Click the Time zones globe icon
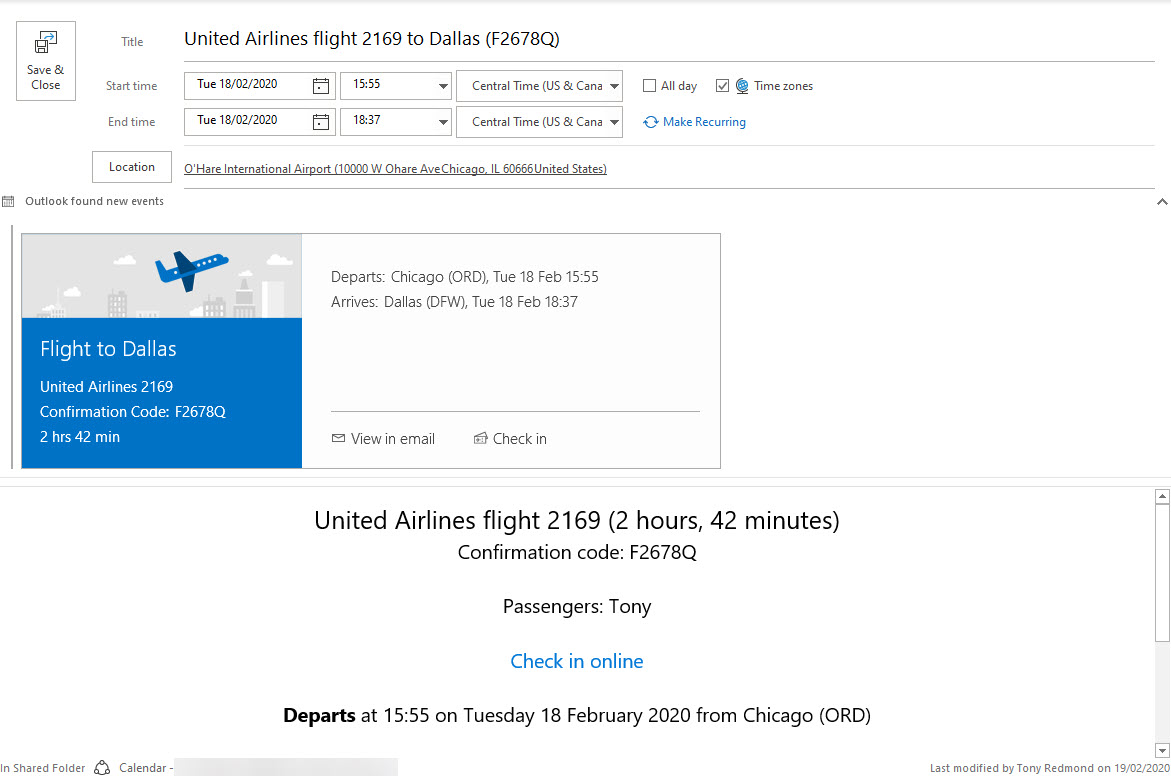 pos(742,86)
